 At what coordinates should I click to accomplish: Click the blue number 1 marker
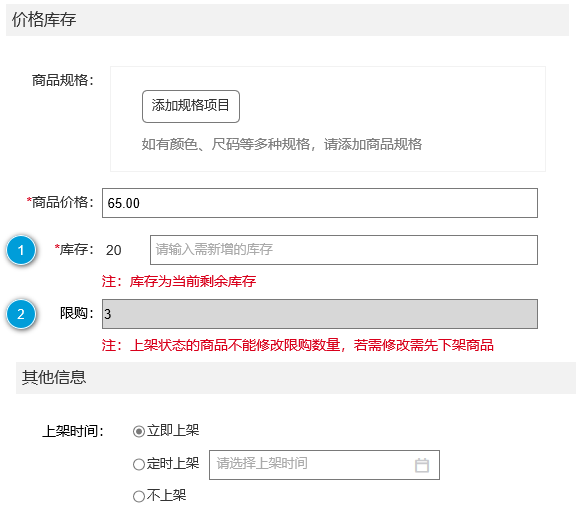click(21, 250)
